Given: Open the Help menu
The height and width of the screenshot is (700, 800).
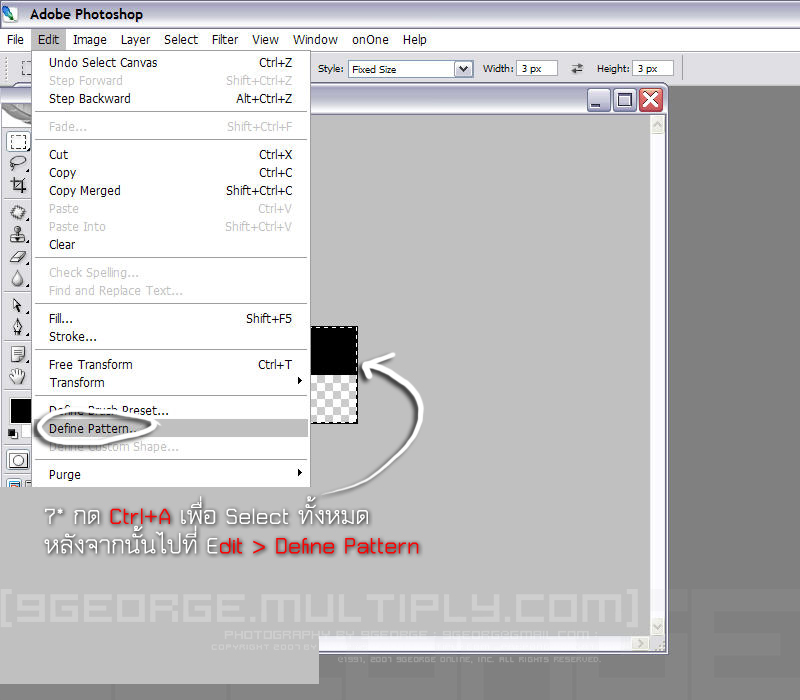Looking at the screenshot, I should (414, 40).
